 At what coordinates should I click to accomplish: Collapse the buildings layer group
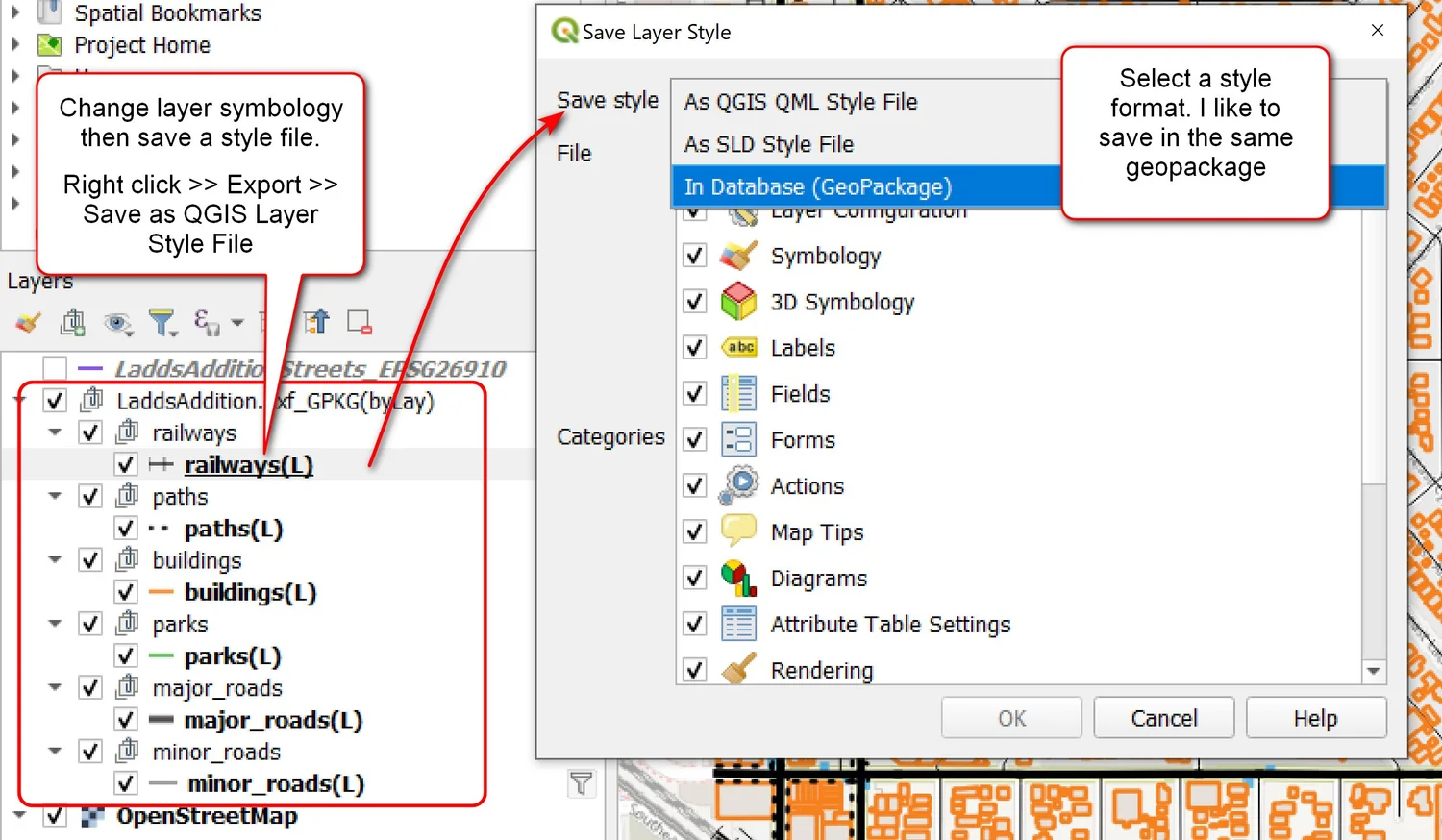tap(54, 559)
